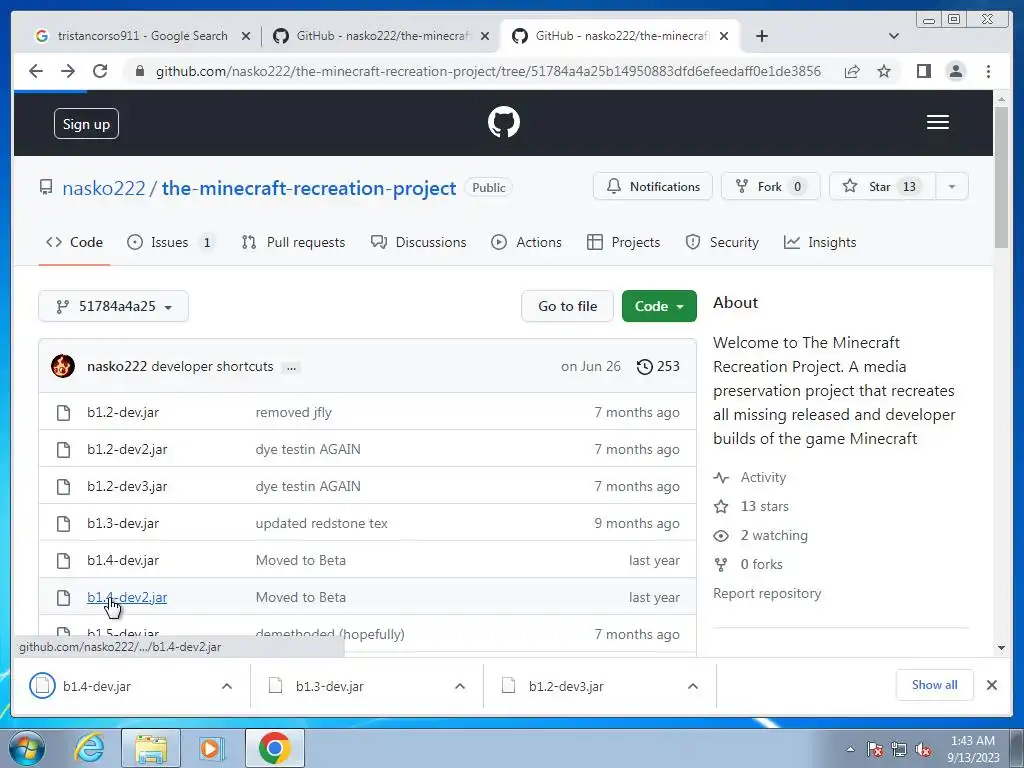Open b1.2-dev3.jar download options arrow
Viewport: 1024px width, 768px height.
tap(693, 686)
